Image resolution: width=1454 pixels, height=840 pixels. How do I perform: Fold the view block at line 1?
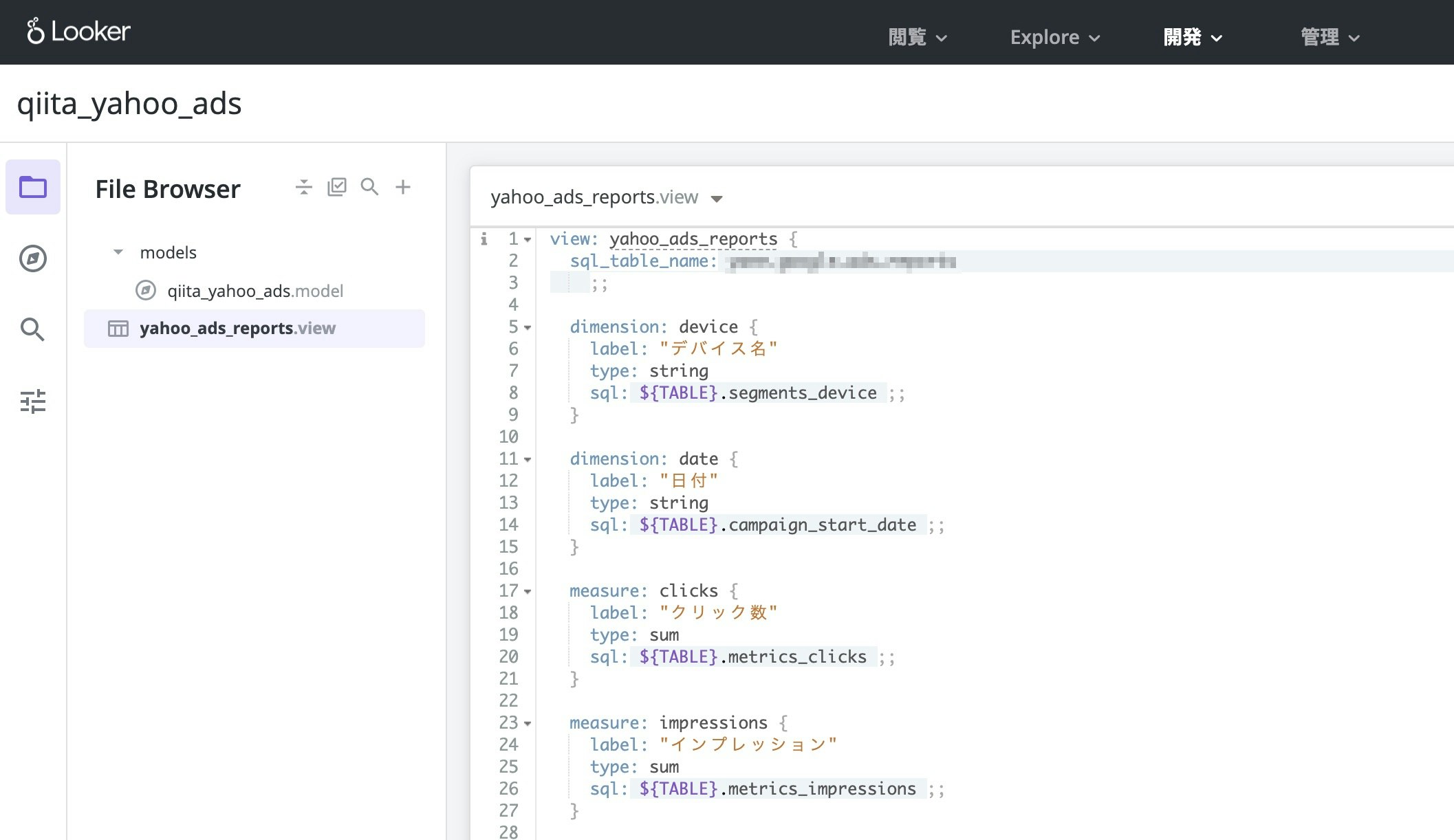(x=528, y=240)
